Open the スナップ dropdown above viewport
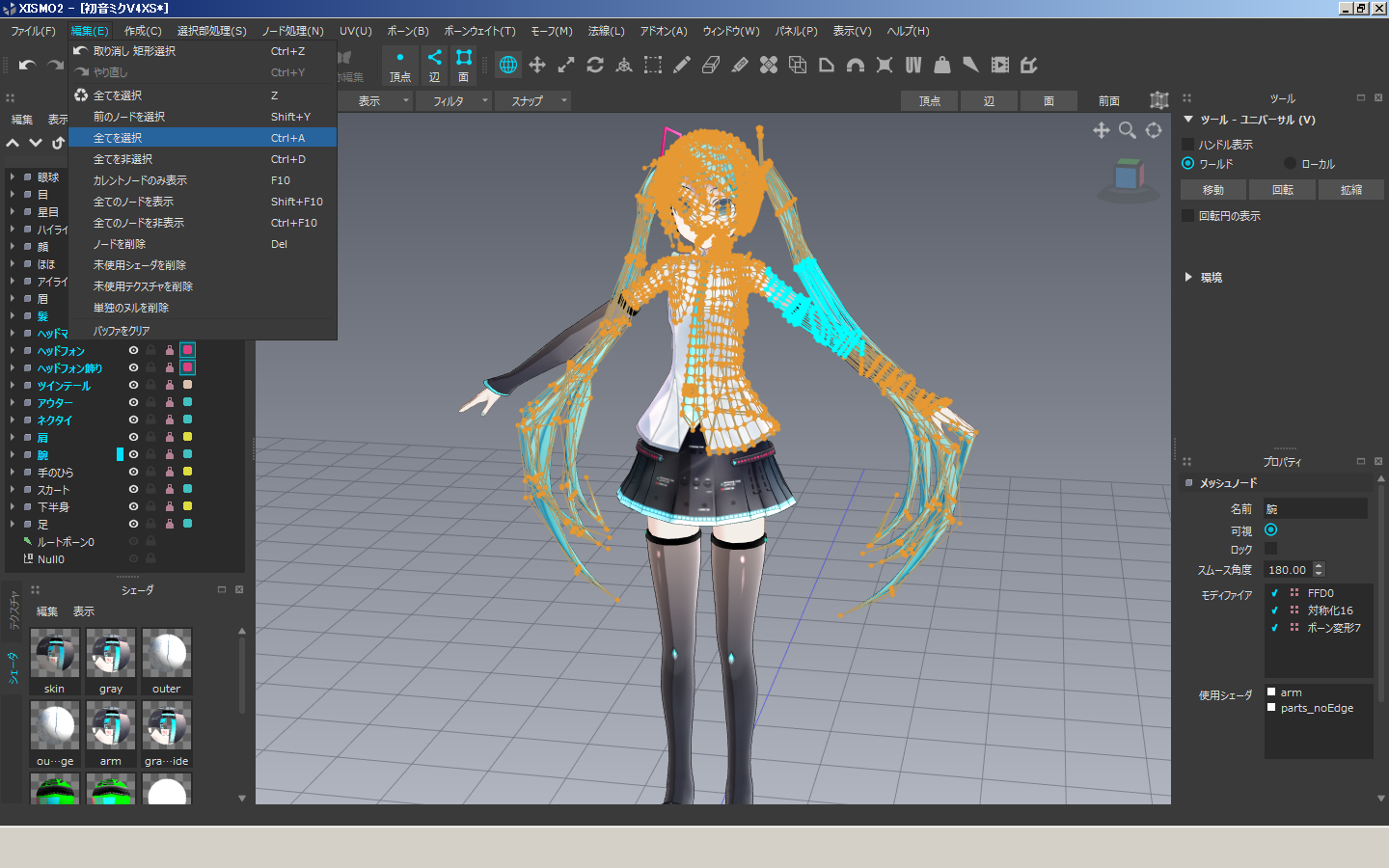Viewport: 1389px width, 868px height. click(x=533, y=100)
